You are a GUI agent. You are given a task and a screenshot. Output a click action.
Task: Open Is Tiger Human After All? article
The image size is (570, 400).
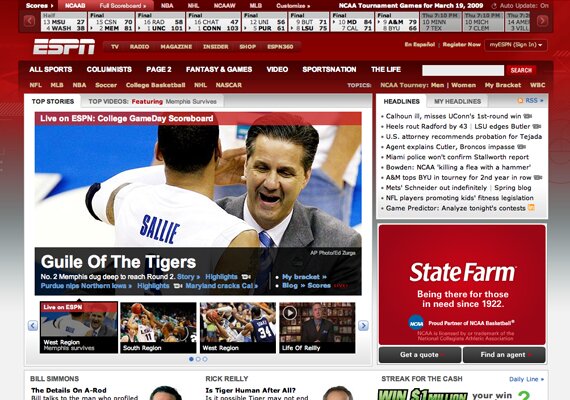point(250,390)
